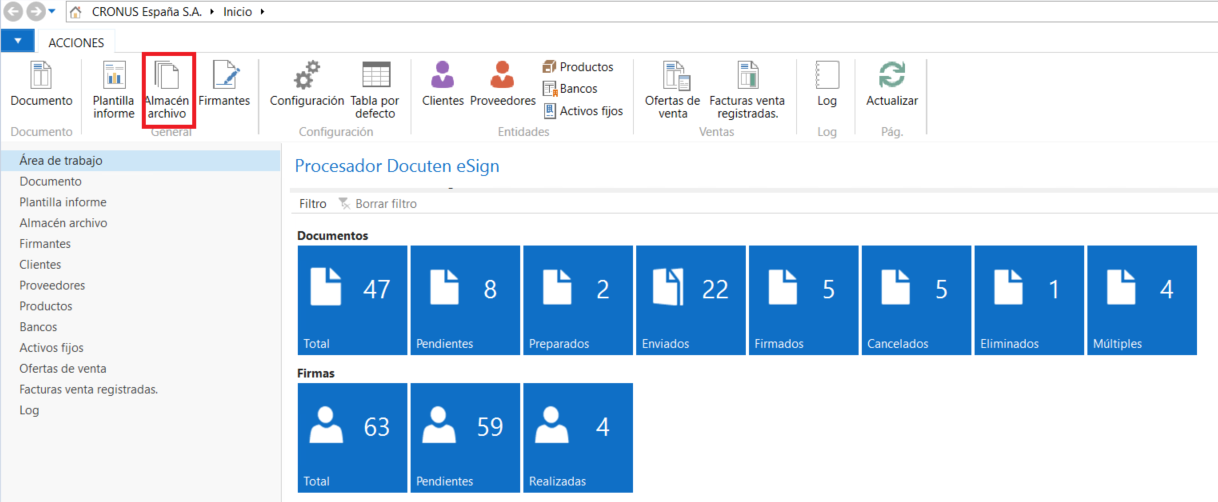The image size is (1218, 502).
Task: Open Preparados tile showing 2
Action: 578,300
